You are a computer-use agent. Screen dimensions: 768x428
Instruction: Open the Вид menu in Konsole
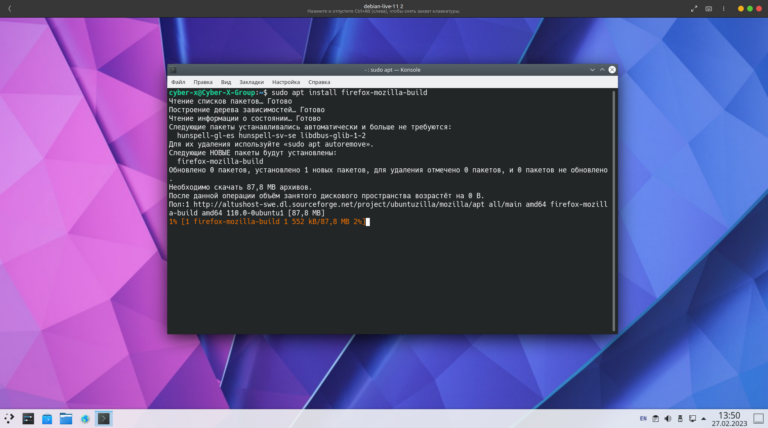pyautogui.click(x=226, y=82)
